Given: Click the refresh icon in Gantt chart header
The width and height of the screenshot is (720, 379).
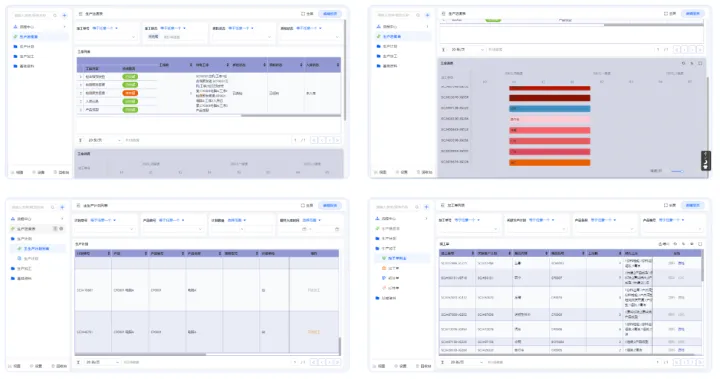Looking at the screenshot, I should tap(683, 63).
